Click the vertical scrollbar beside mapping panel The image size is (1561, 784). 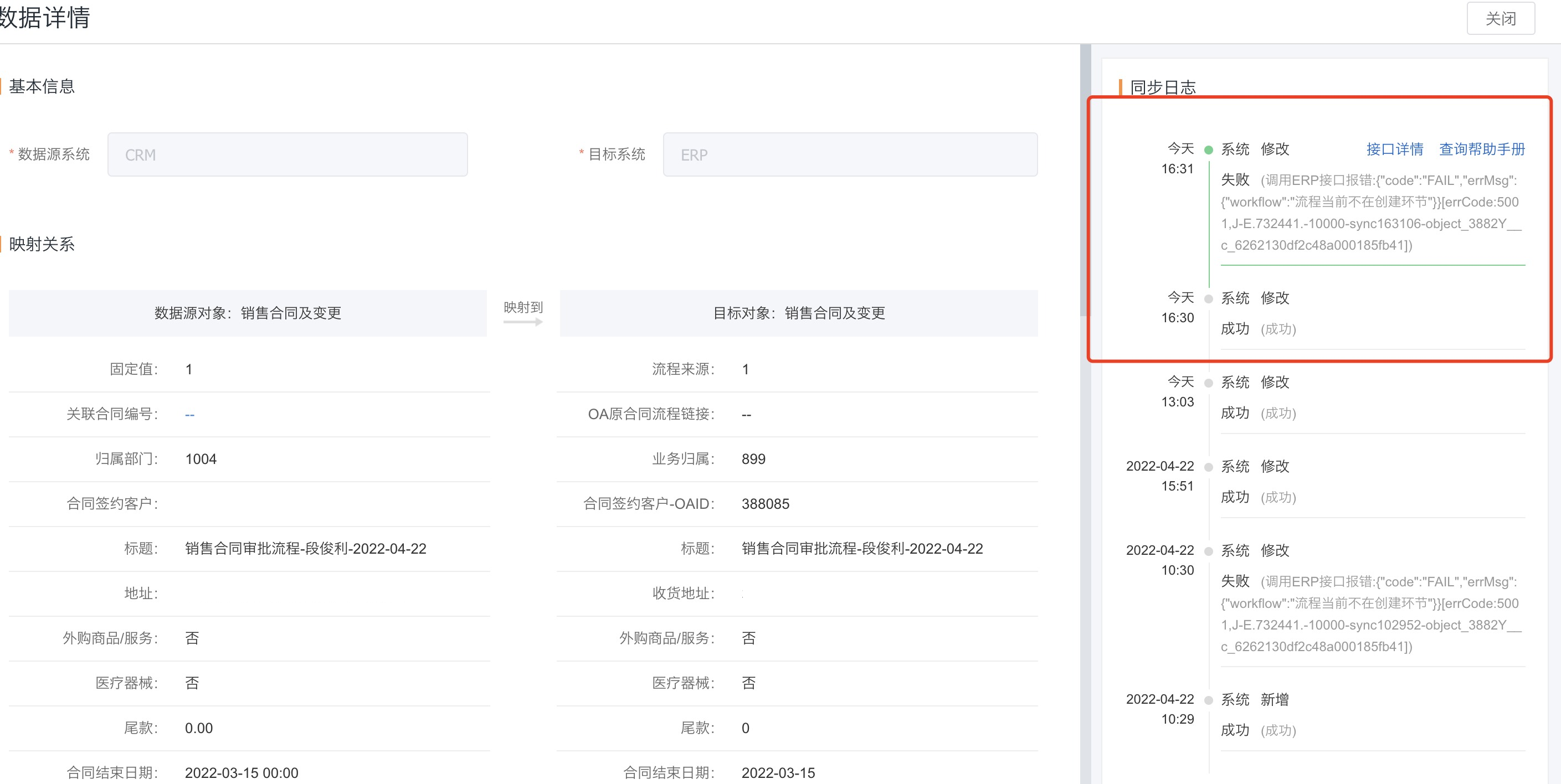(x=1085, y=182)
